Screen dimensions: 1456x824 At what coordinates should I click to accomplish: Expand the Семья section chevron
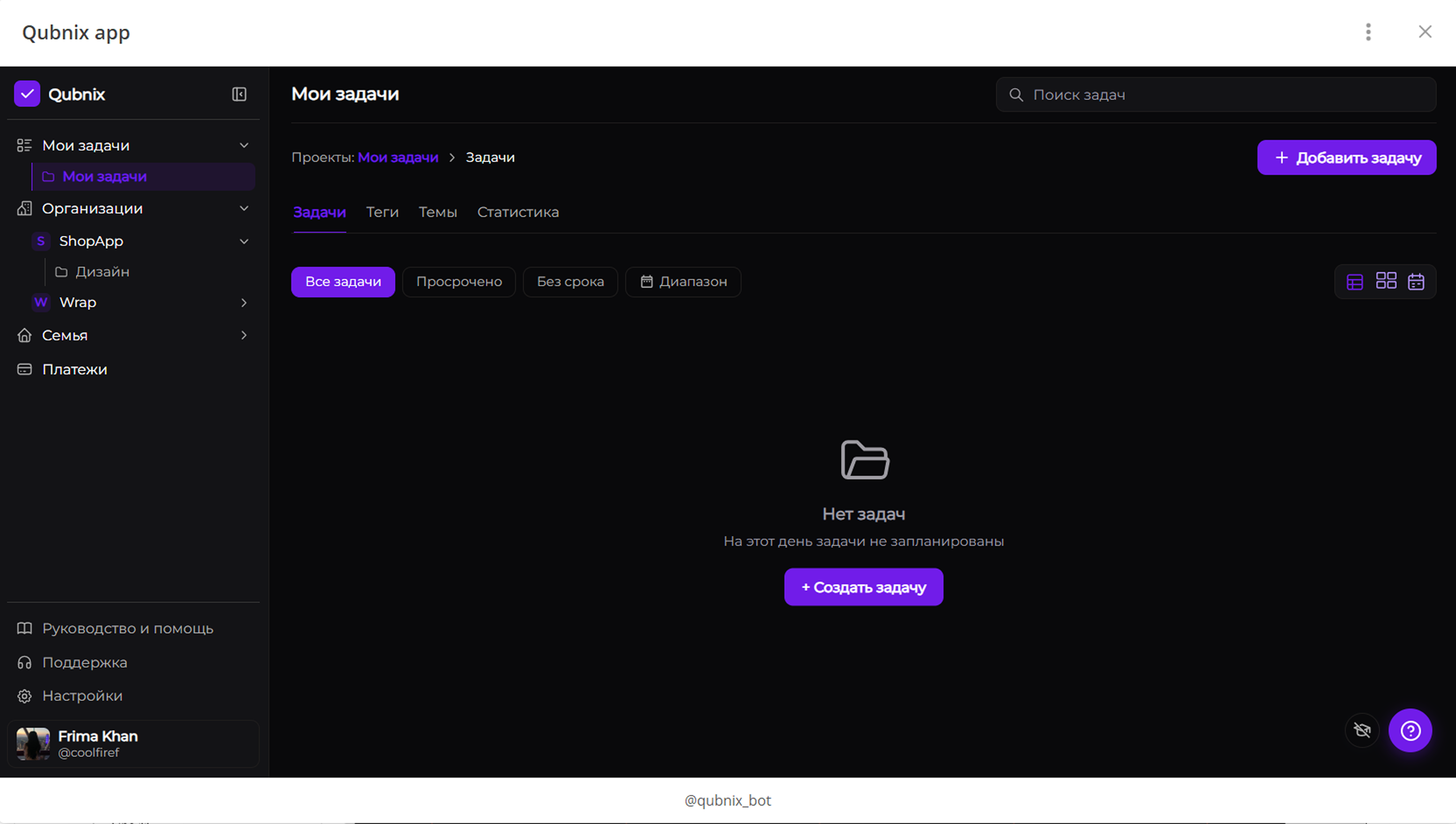tap(244, 335)
